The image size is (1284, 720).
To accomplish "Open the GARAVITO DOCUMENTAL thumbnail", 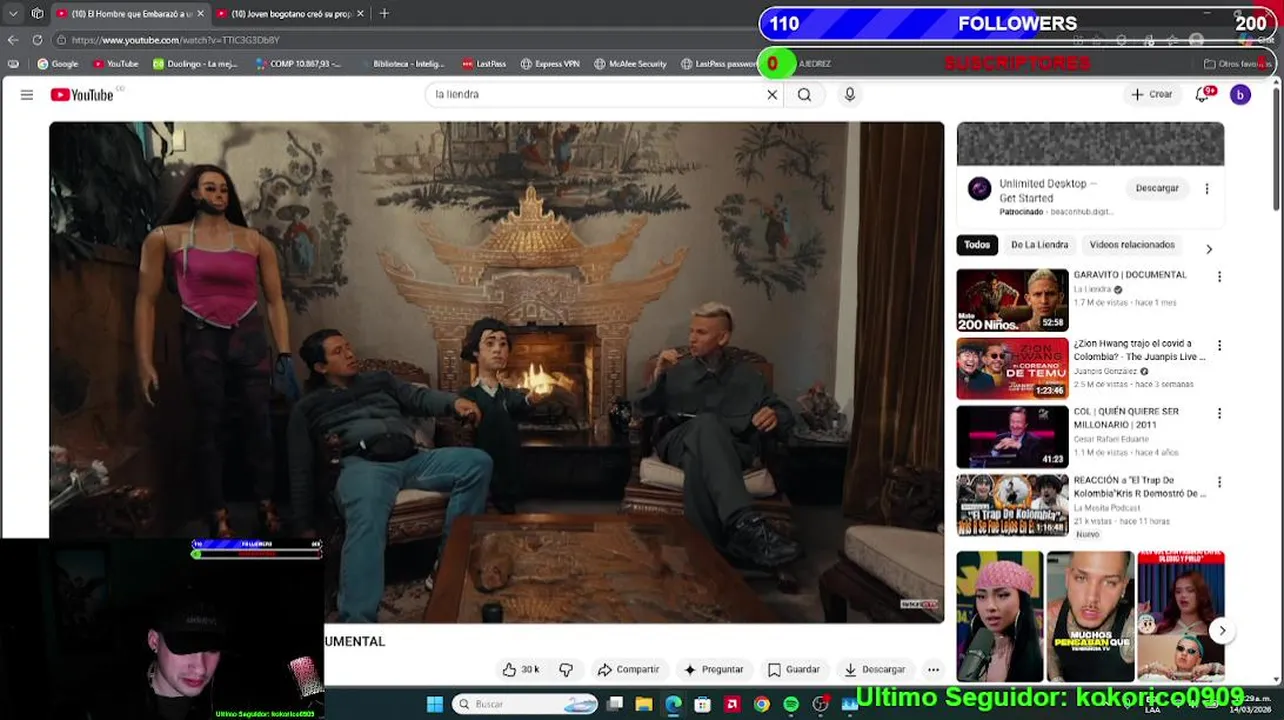I will (1012, 300).
